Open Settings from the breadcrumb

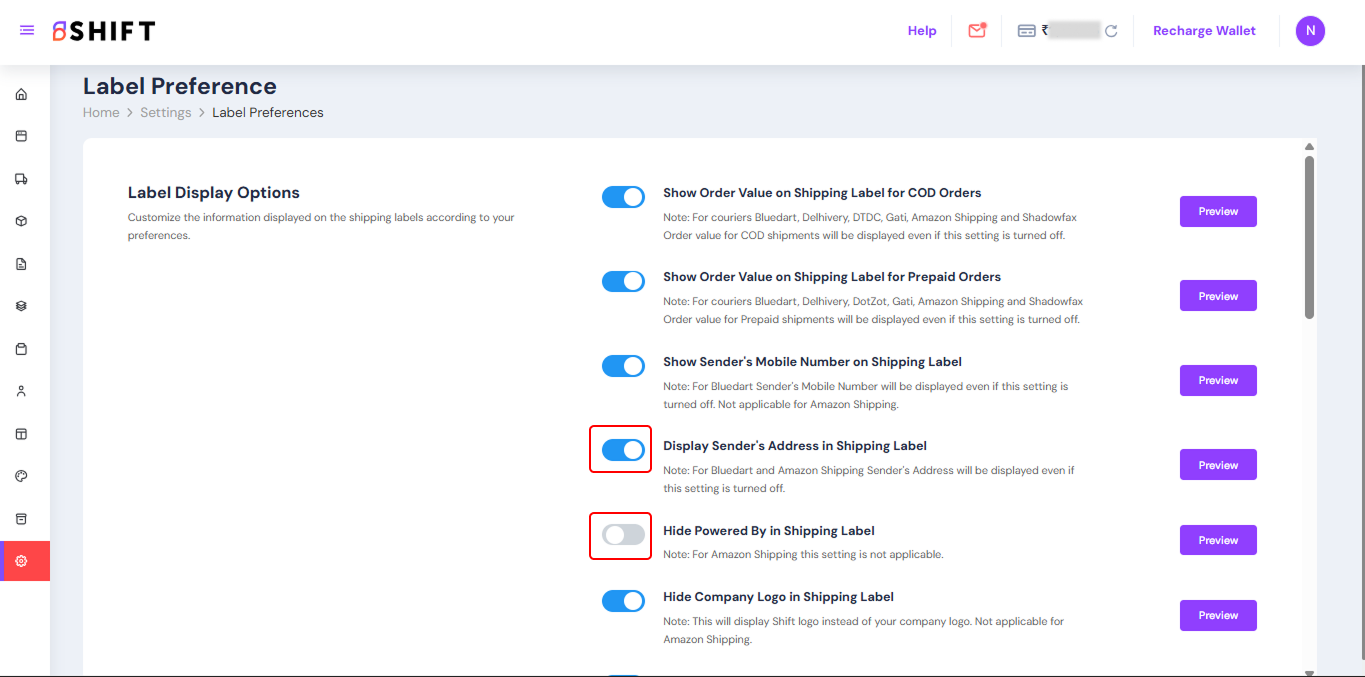[x=165, y=113]
